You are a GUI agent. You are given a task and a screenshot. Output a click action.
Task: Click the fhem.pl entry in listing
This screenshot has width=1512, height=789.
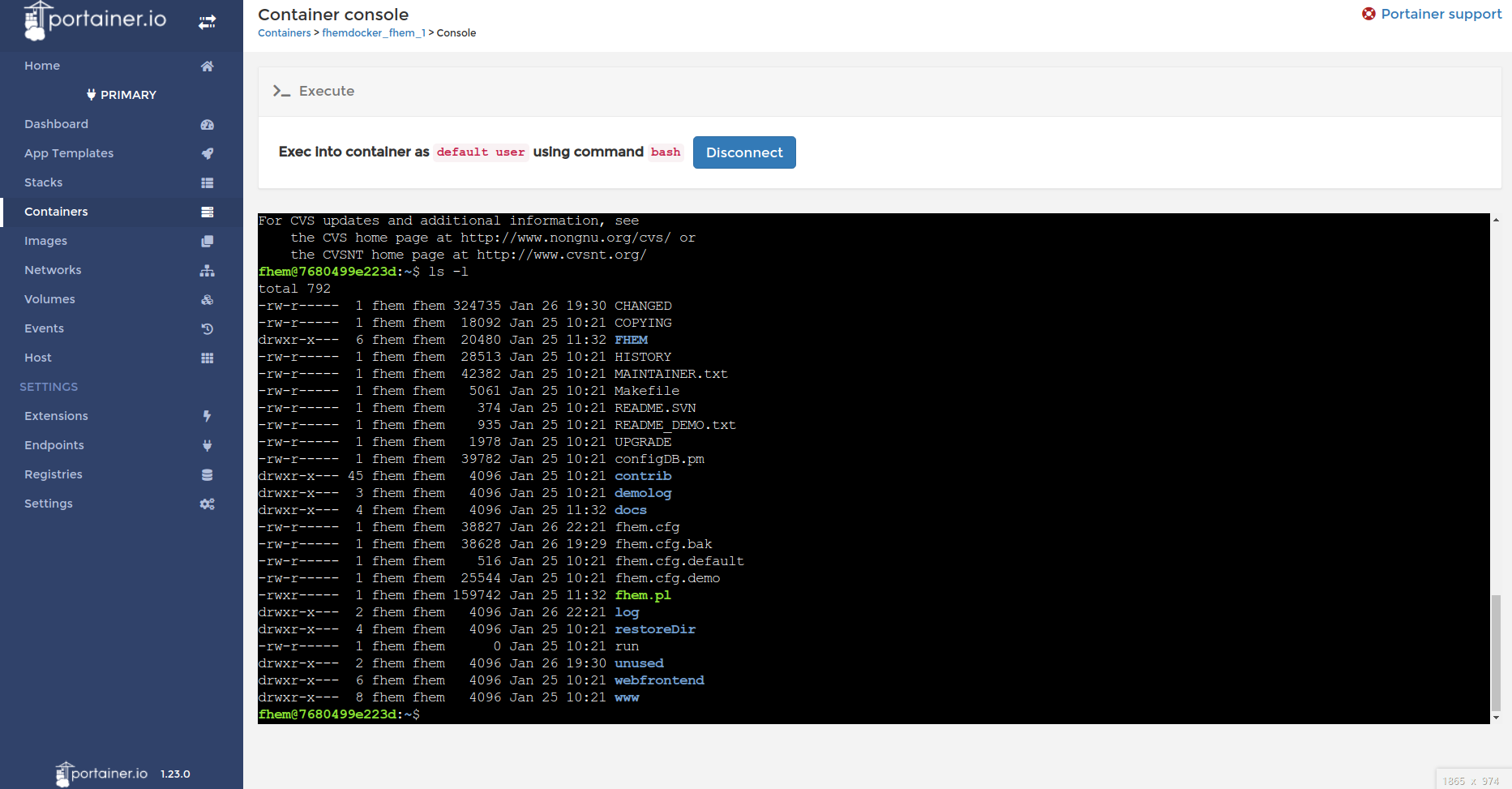[x=643, y=595]
